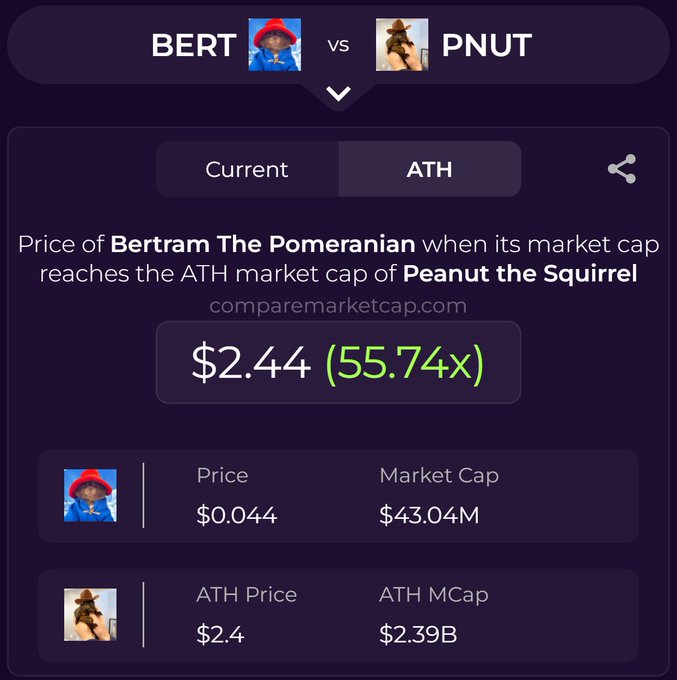Click the share icon
677x680 pixels.
pyautogui.click(x=622, y=169)
